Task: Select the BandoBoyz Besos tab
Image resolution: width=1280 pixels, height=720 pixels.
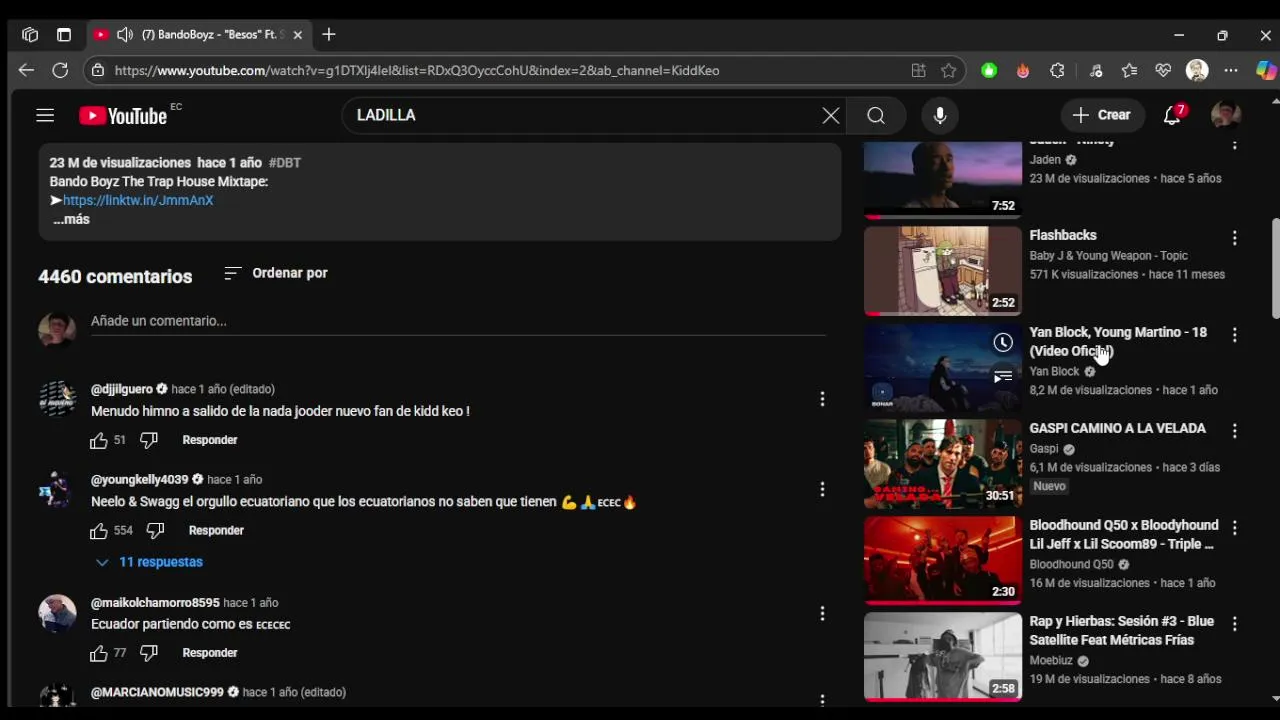Action: coord(199,35)
